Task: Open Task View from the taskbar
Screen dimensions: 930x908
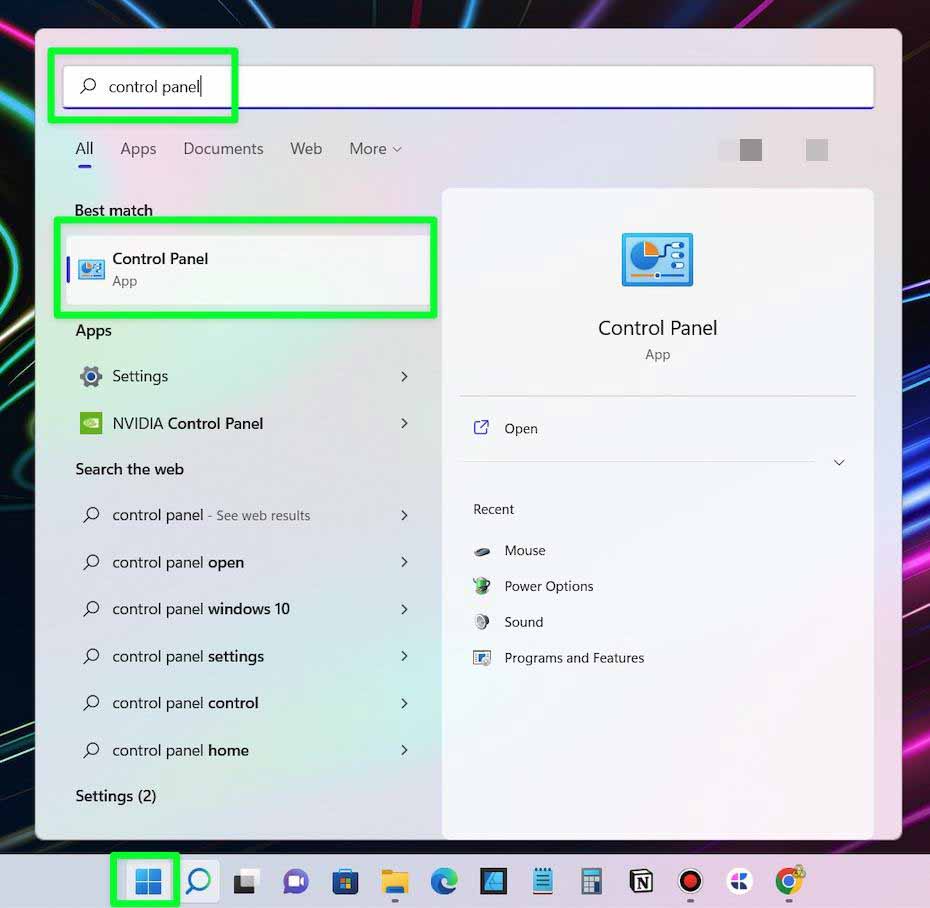Action: [247, 881]
